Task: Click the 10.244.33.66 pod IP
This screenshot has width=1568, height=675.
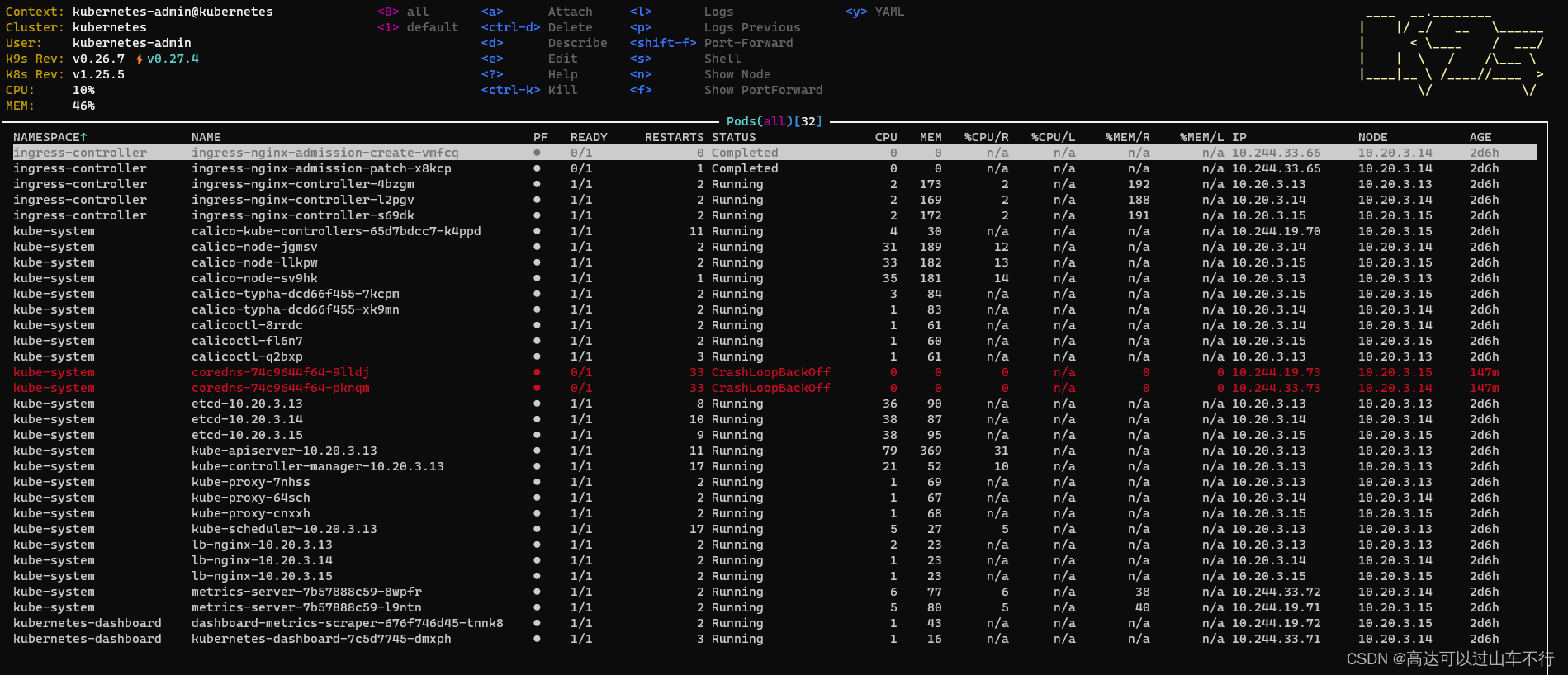Action: tap(1276, 153)
